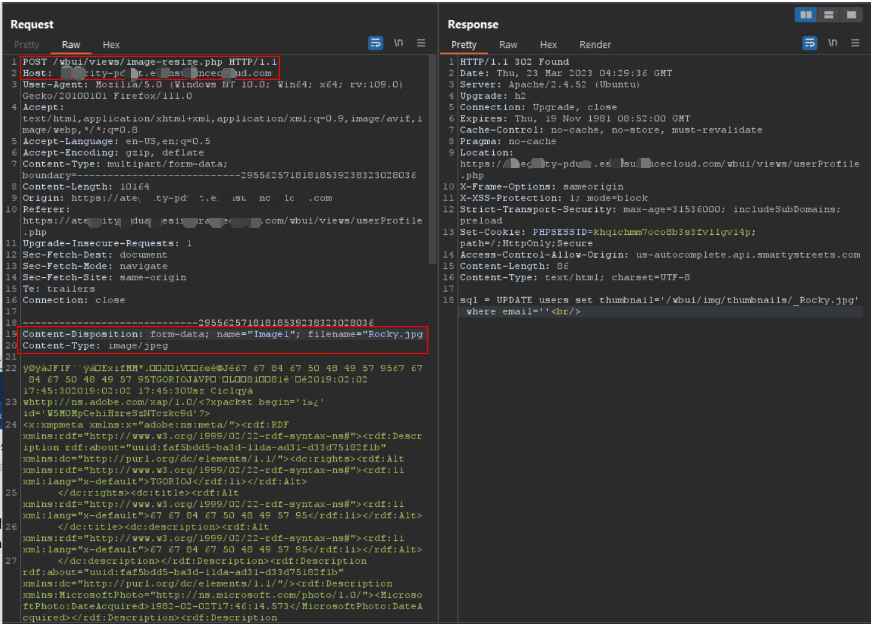Open the Response panel hamburger menu
The width and height of the screenshot is (871, 625).
click(x=853, y=44)
